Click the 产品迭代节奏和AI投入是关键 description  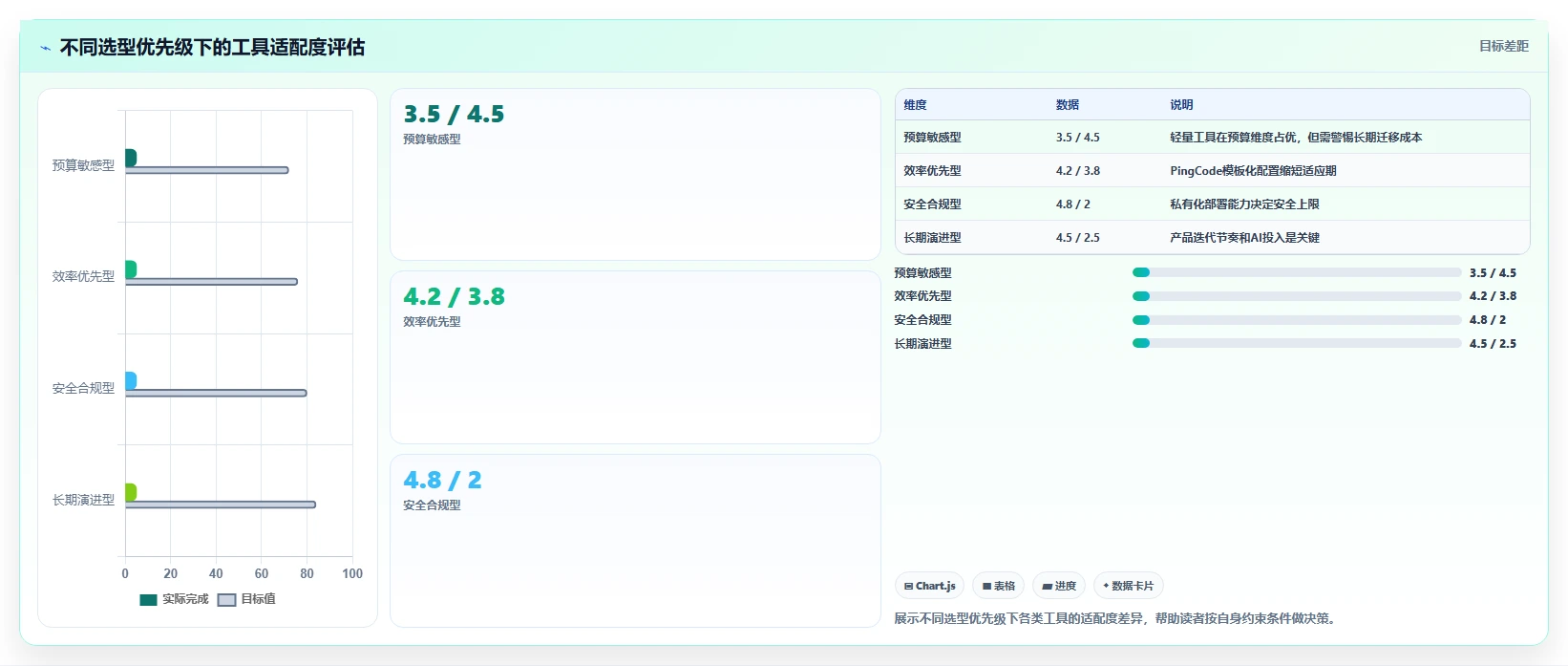point(1244,238)
